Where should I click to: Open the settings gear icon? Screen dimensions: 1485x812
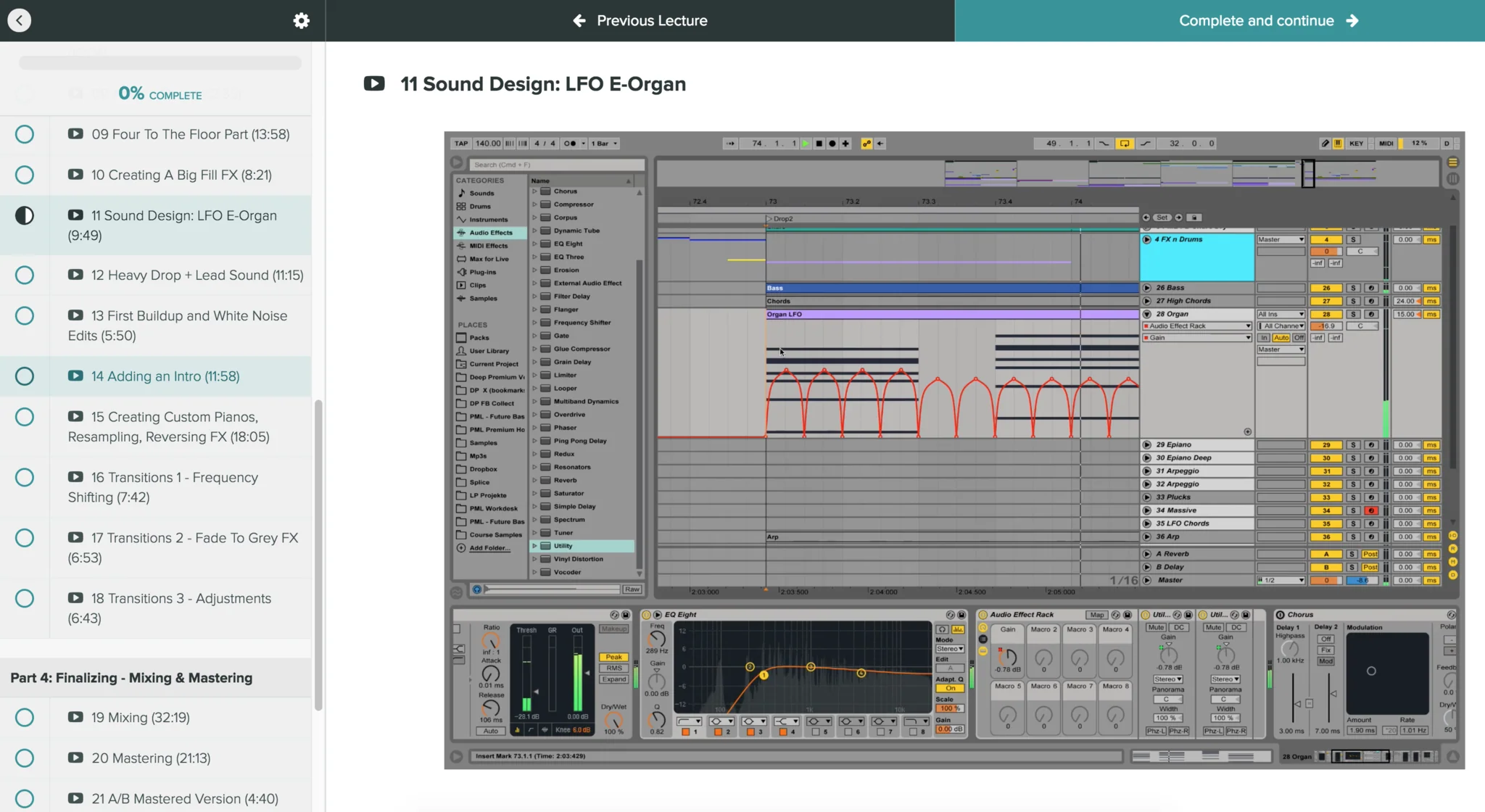301,20
